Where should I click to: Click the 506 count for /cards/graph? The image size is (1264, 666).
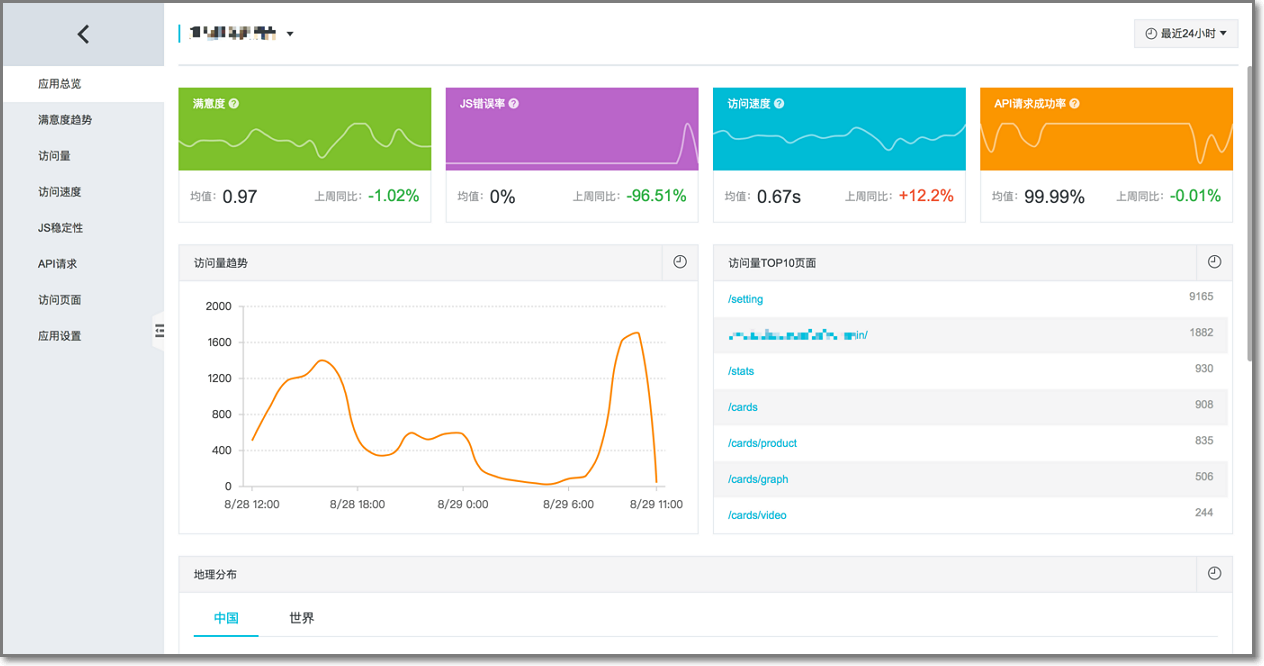point(1204,477)
